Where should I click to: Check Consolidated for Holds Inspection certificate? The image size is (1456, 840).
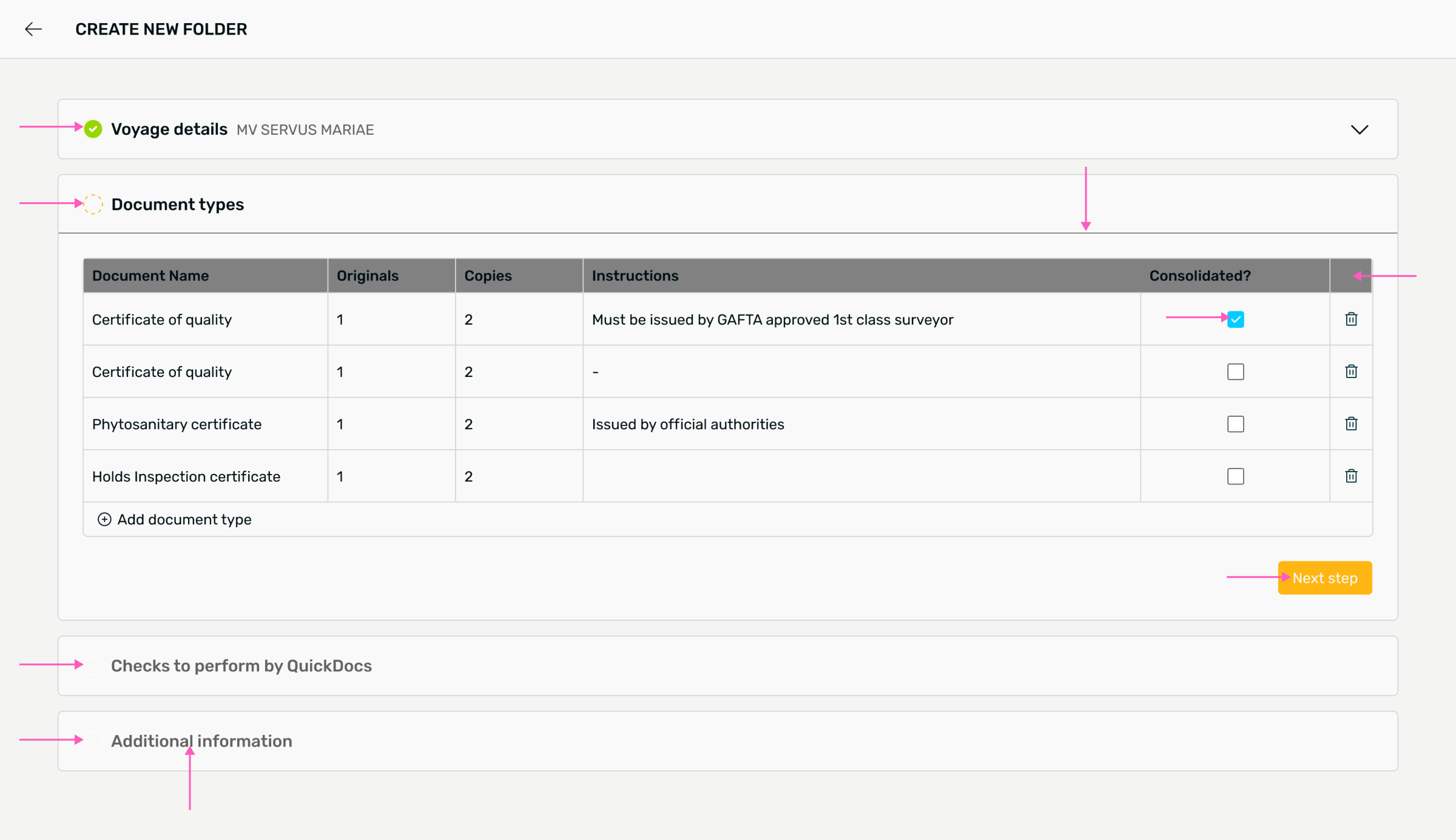pyautogui.click(x=1235, y=476)
